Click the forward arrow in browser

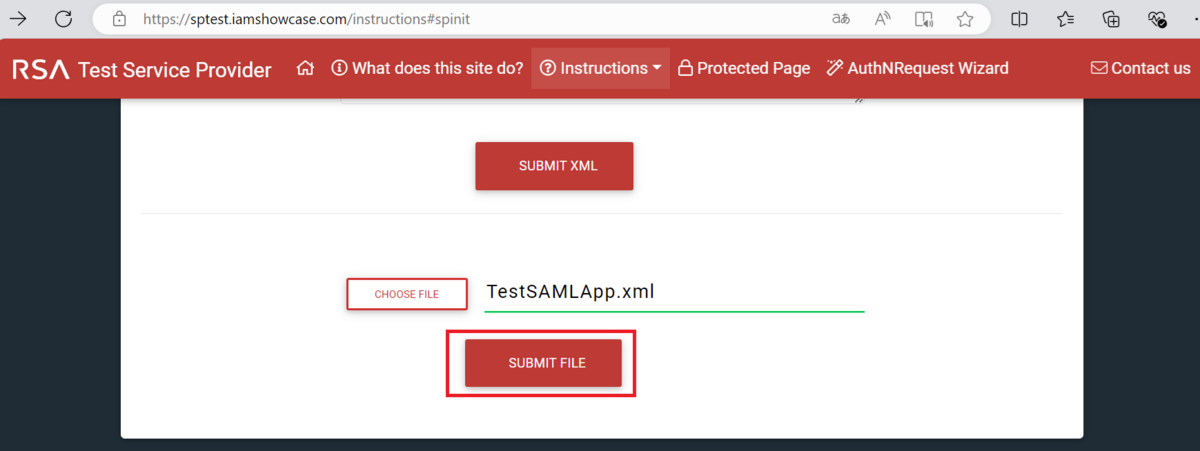[17, 18]
